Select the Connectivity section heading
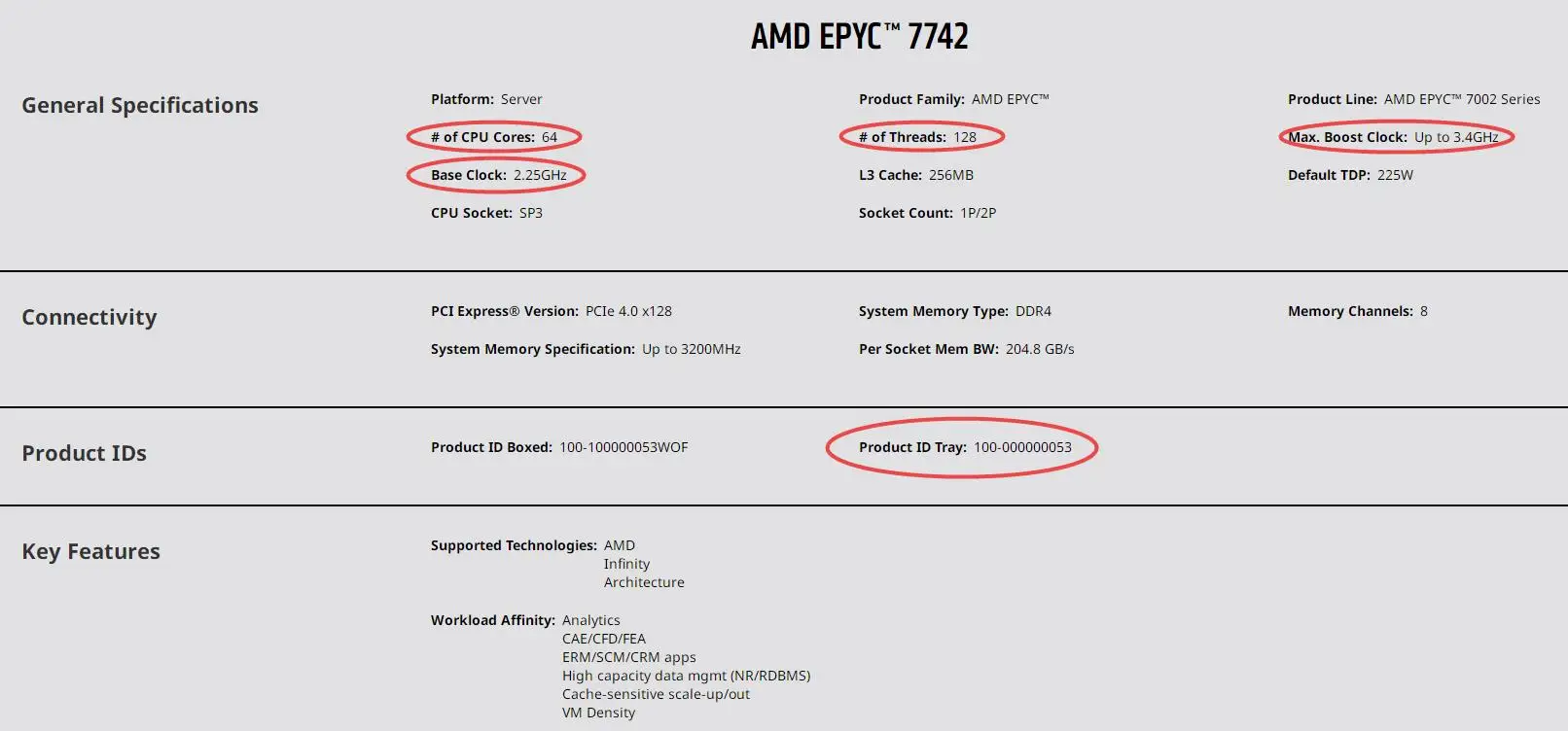 pos(89,317)
